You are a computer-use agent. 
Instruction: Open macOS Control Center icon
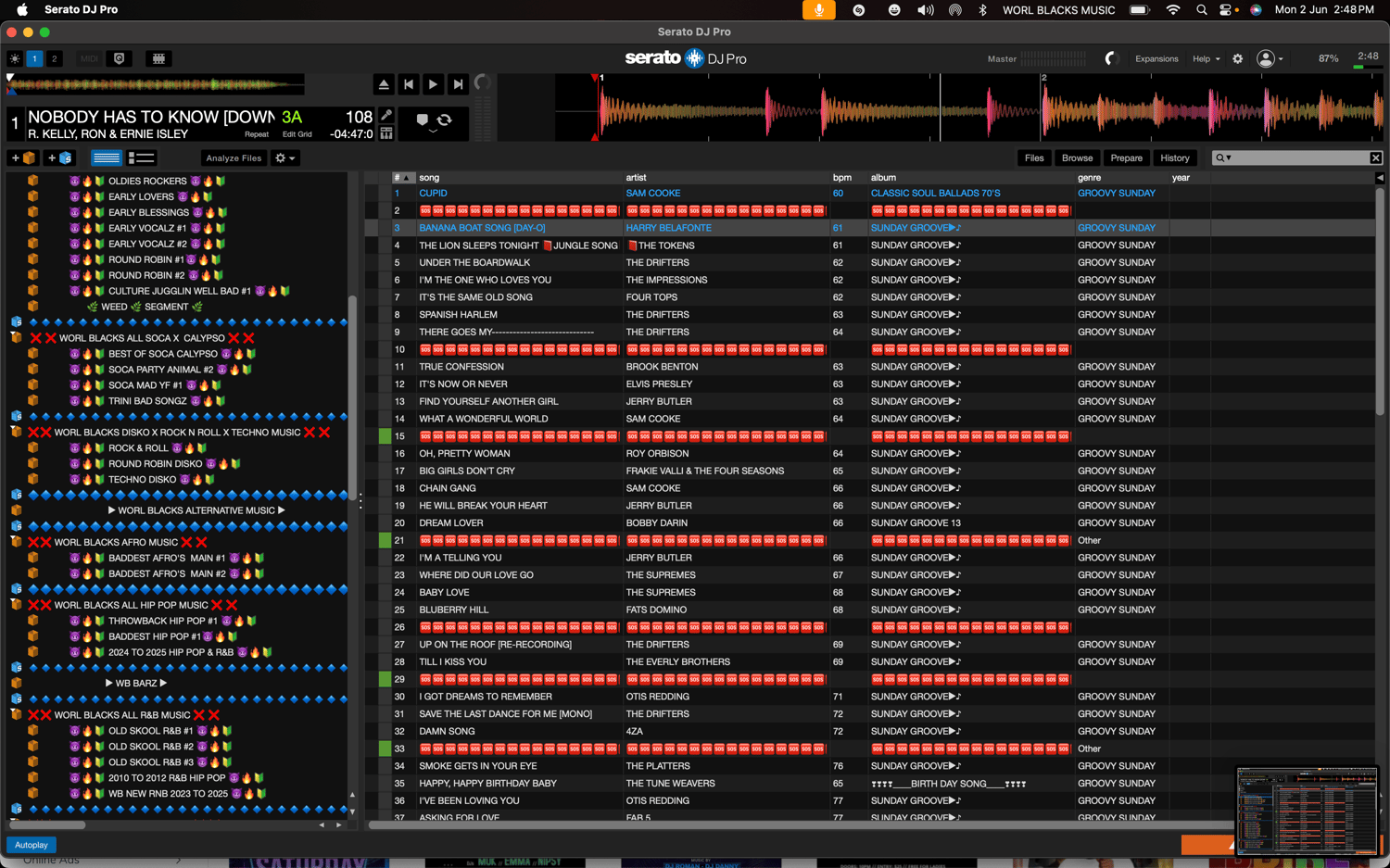(1226, 10)
